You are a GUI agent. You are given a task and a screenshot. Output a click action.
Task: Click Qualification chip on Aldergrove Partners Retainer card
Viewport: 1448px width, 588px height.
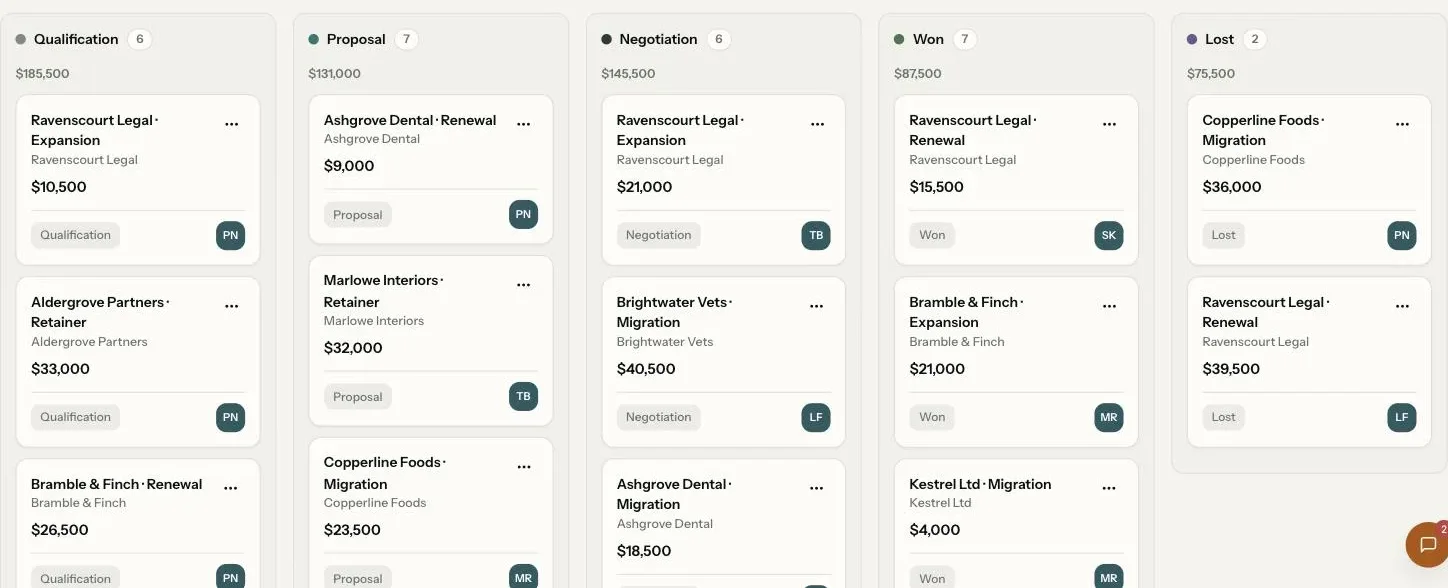point(76,417)
